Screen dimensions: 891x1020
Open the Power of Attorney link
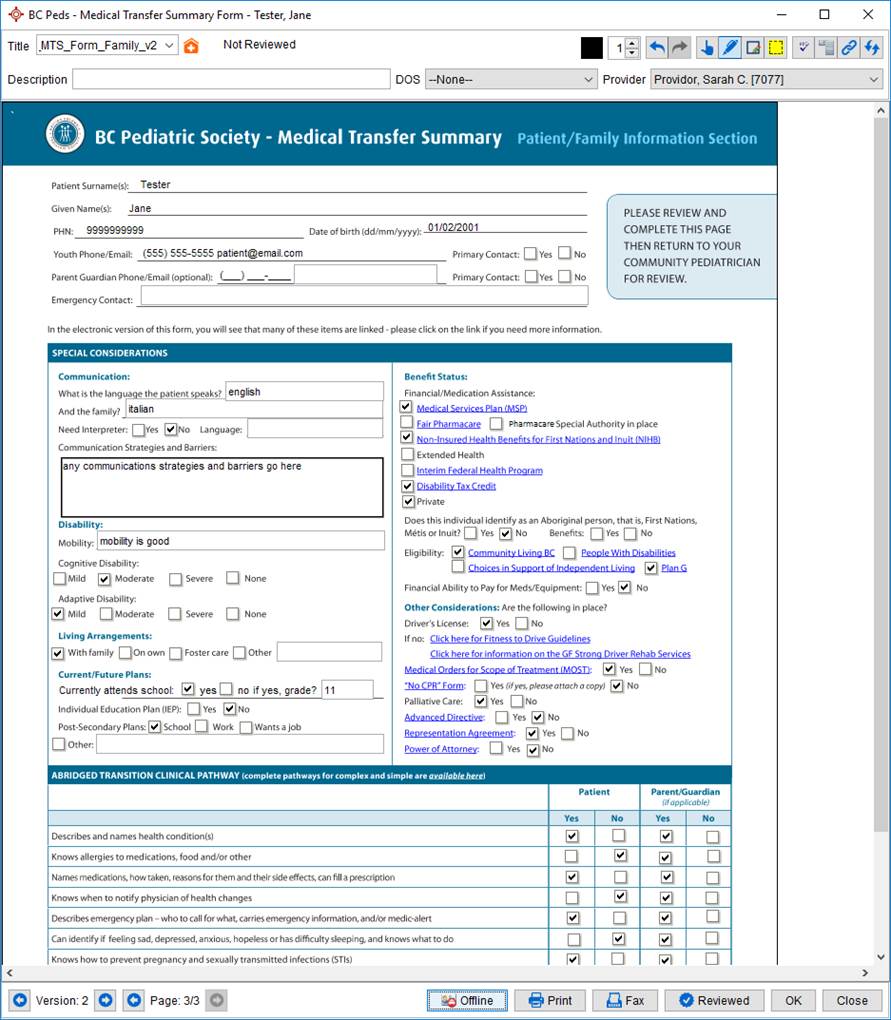point(442,749)
